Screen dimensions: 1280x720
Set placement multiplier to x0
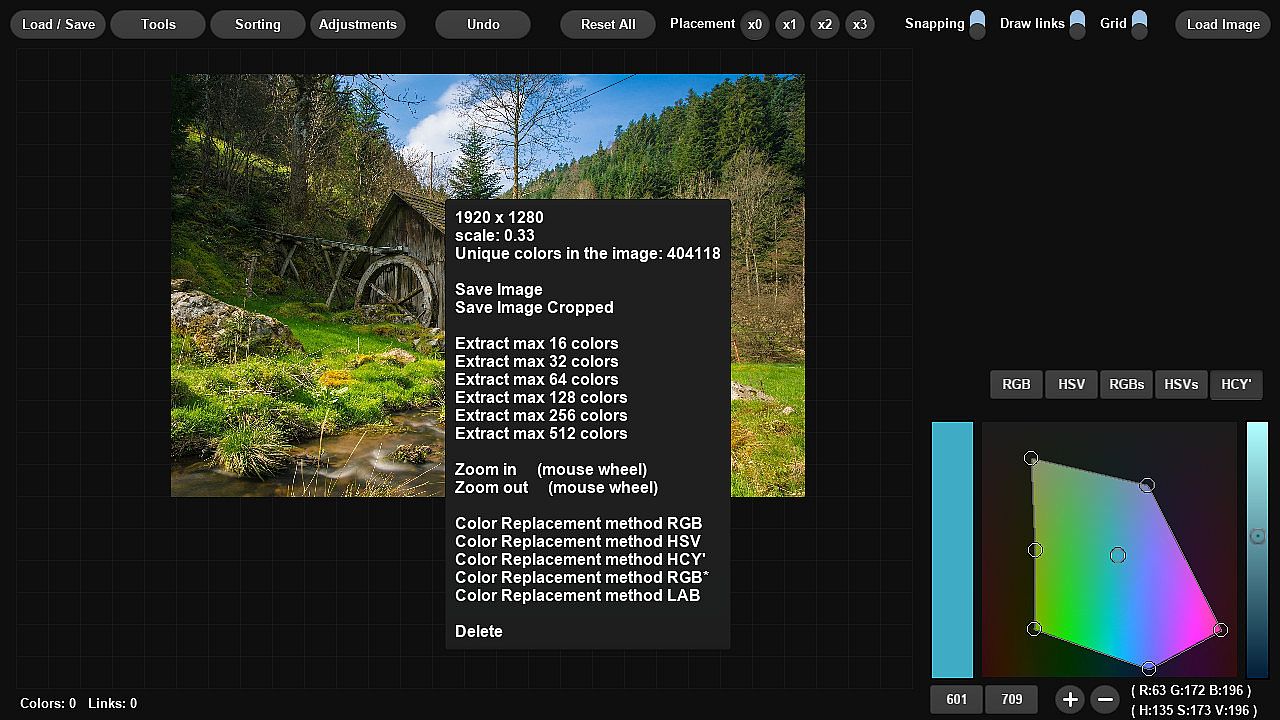coord(755,24)
